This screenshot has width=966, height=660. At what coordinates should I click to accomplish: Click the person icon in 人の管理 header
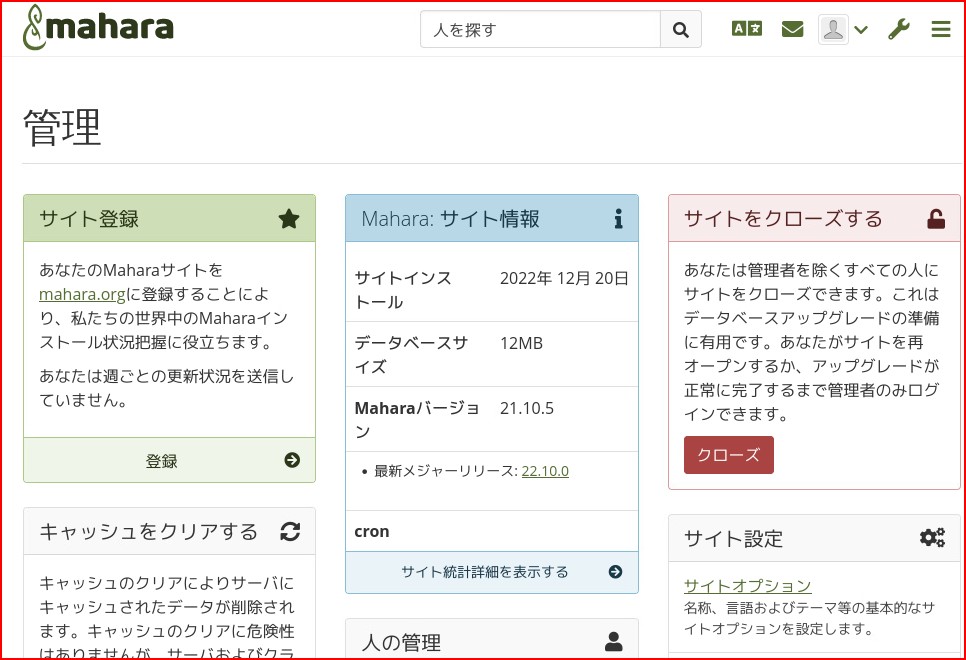(x=614, y=642)
